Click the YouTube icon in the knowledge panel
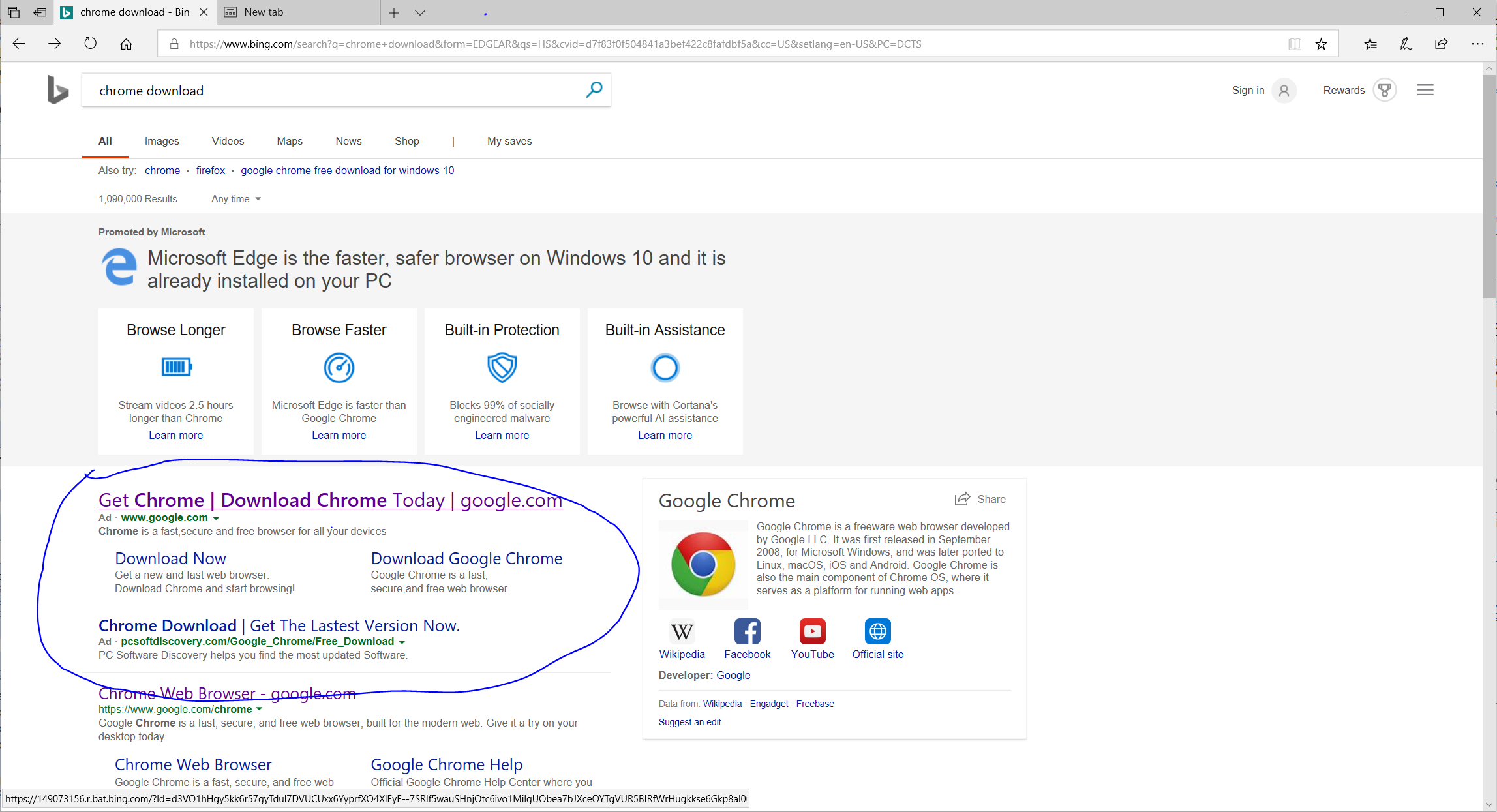This screenshot has height=812, width=1497. pyautogui.click(x=812, y=631)
